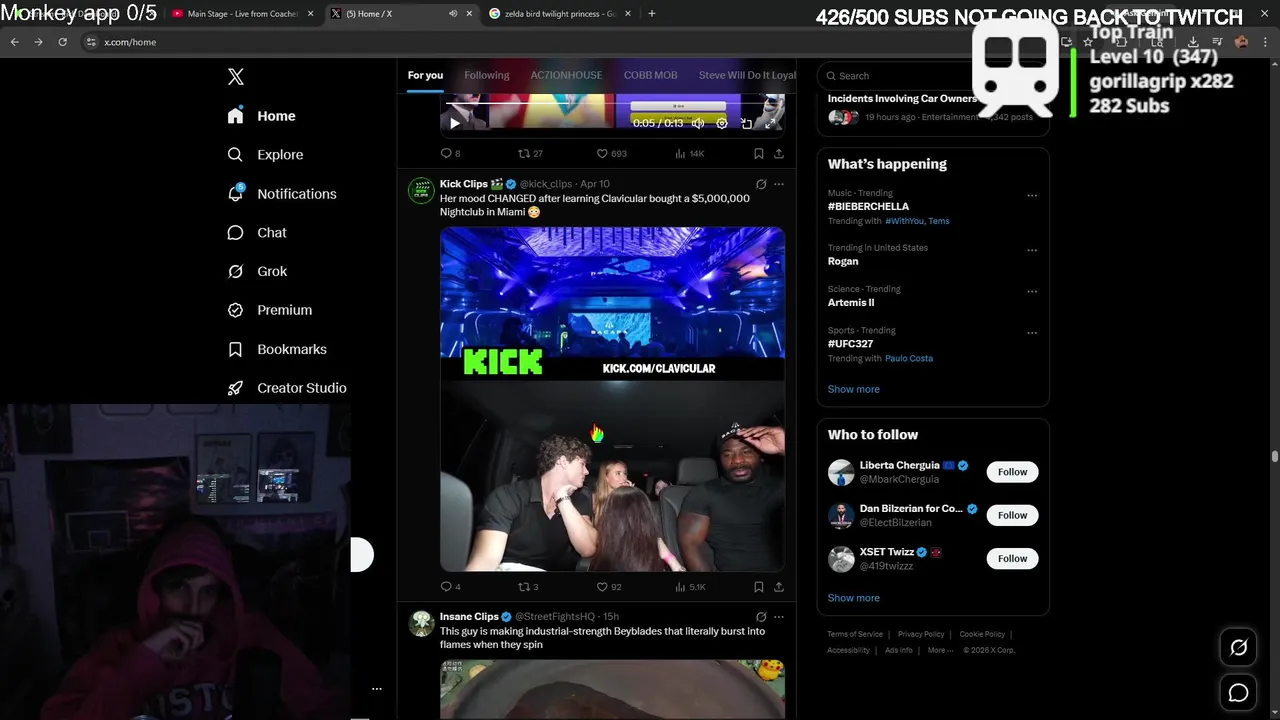Like the Kick Clips post (92 likes)
Image resolution: width=1280 pixels, height=720 pixels.
[609, 587]
